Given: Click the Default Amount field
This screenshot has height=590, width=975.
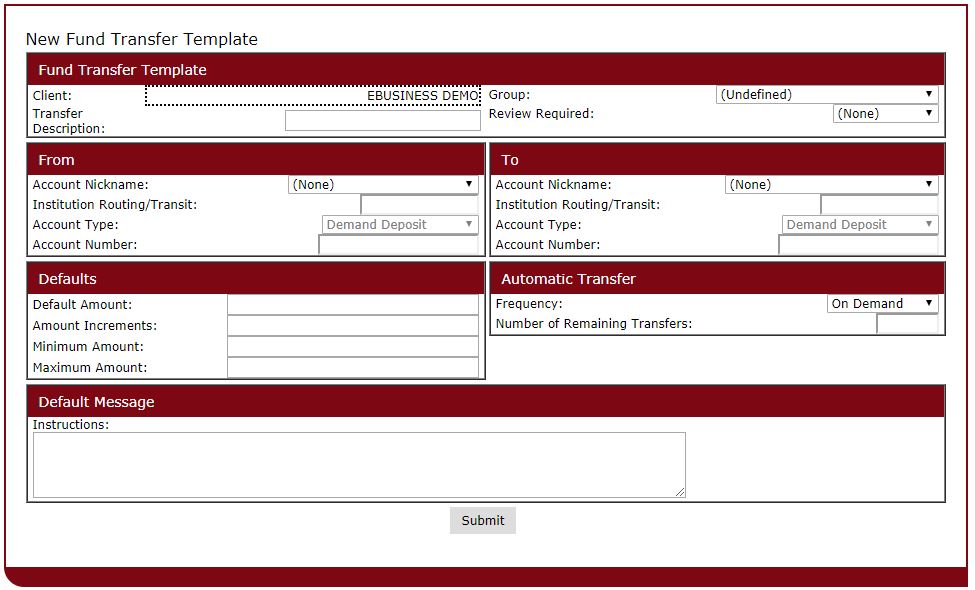Looking at the screenshot, I should (x=353, y=304).
